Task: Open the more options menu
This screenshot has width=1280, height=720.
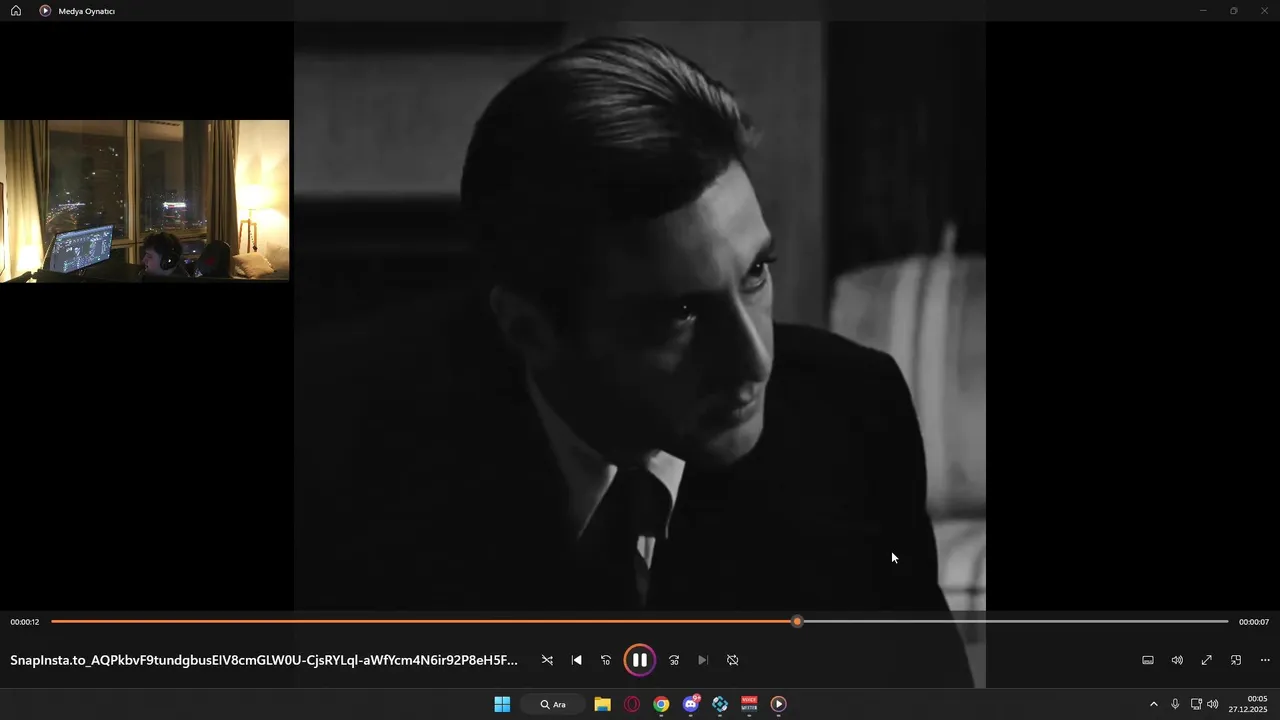Action: 1265,660
